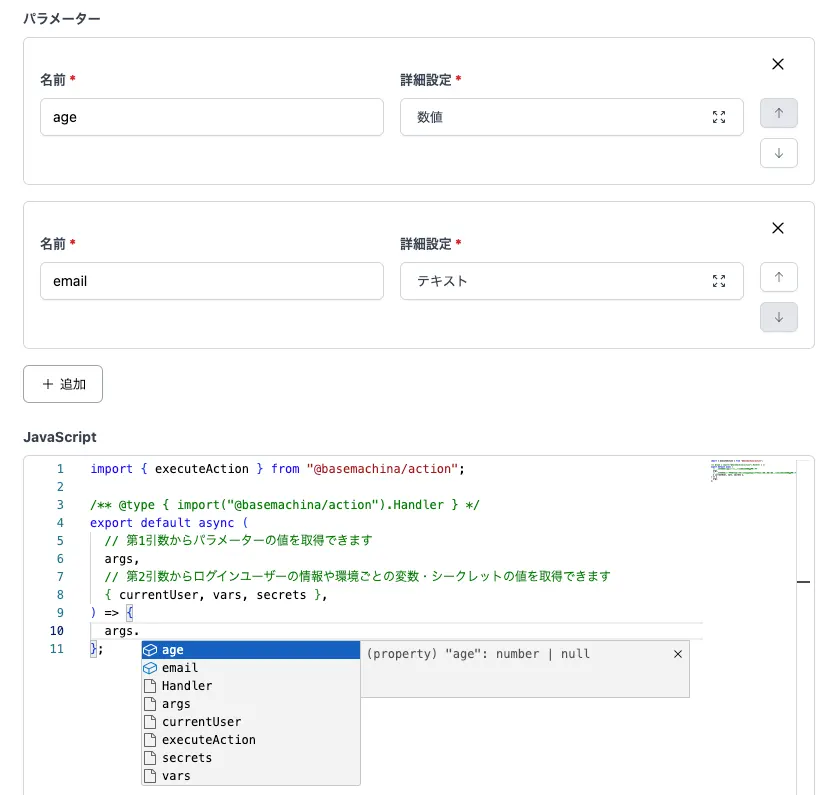Viewport: 839px width, 795px height.
Task: Click the file icon beside executeAction suggestion
Action: tap(150, 740)
